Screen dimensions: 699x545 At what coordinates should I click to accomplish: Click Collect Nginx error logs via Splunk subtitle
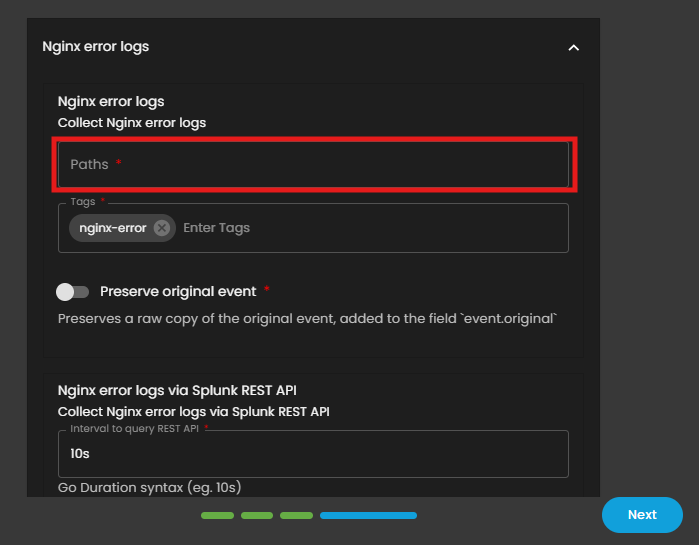[193, 411]
